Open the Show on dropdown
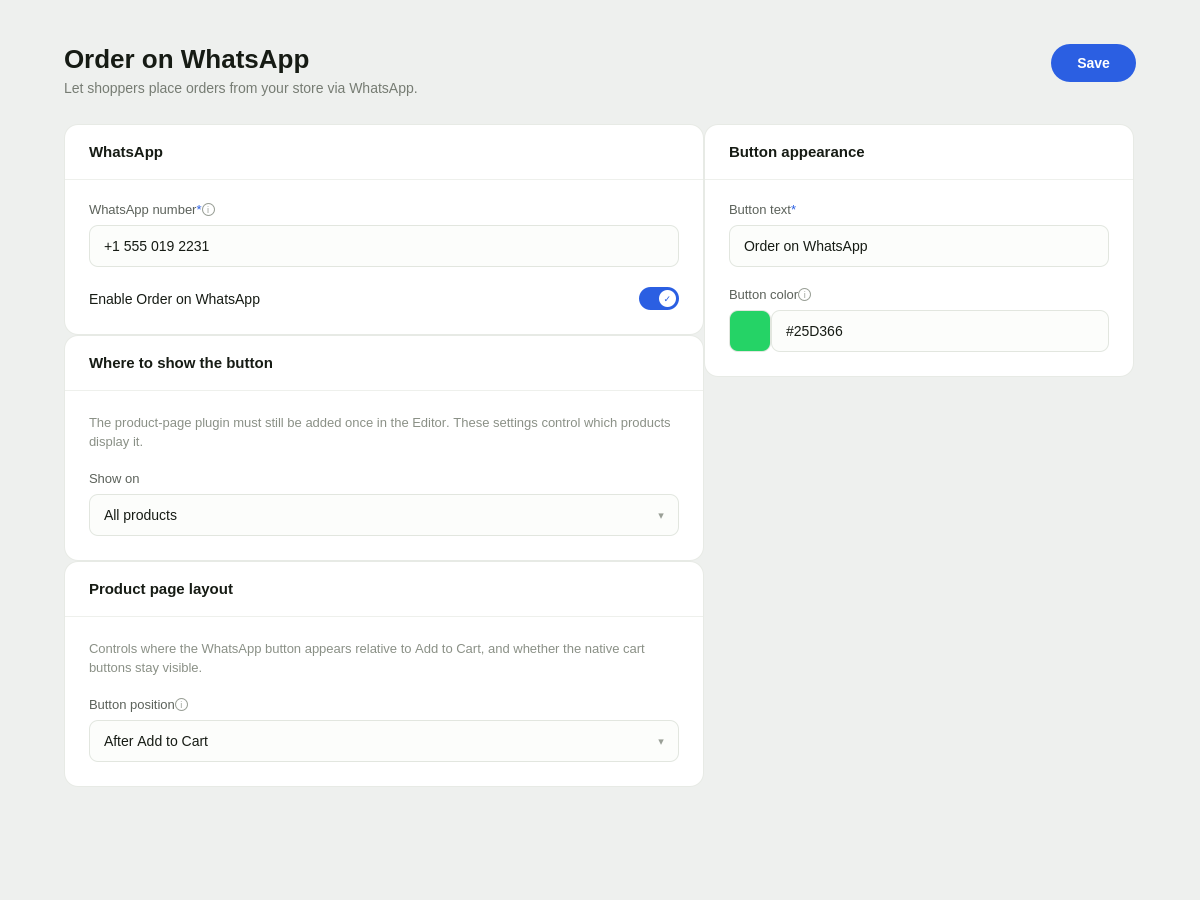The image size is (1200, 900). (384, 515)
